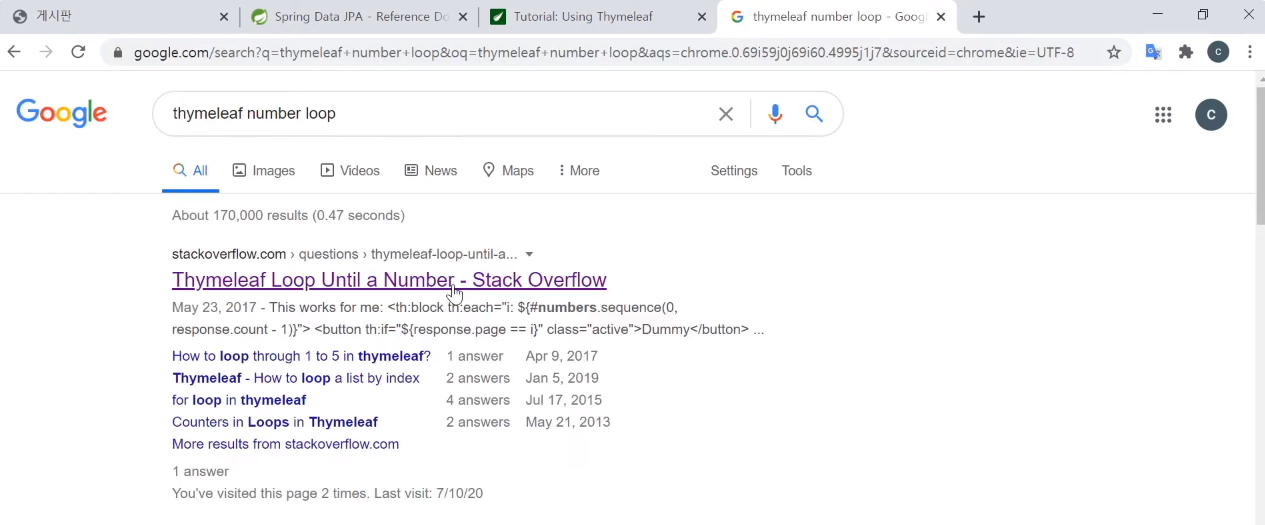Go to Google home via logo

pyautogui.click(x=62, y=114)
